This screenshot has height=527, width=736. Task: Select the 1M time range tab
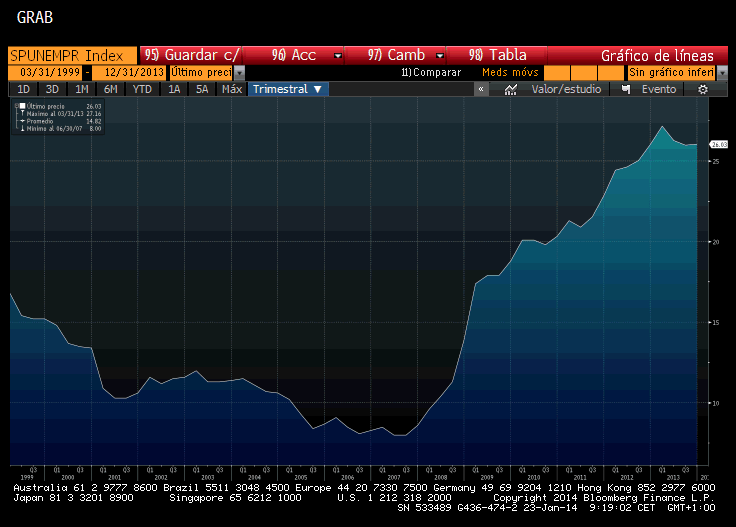tap(82, 89)
